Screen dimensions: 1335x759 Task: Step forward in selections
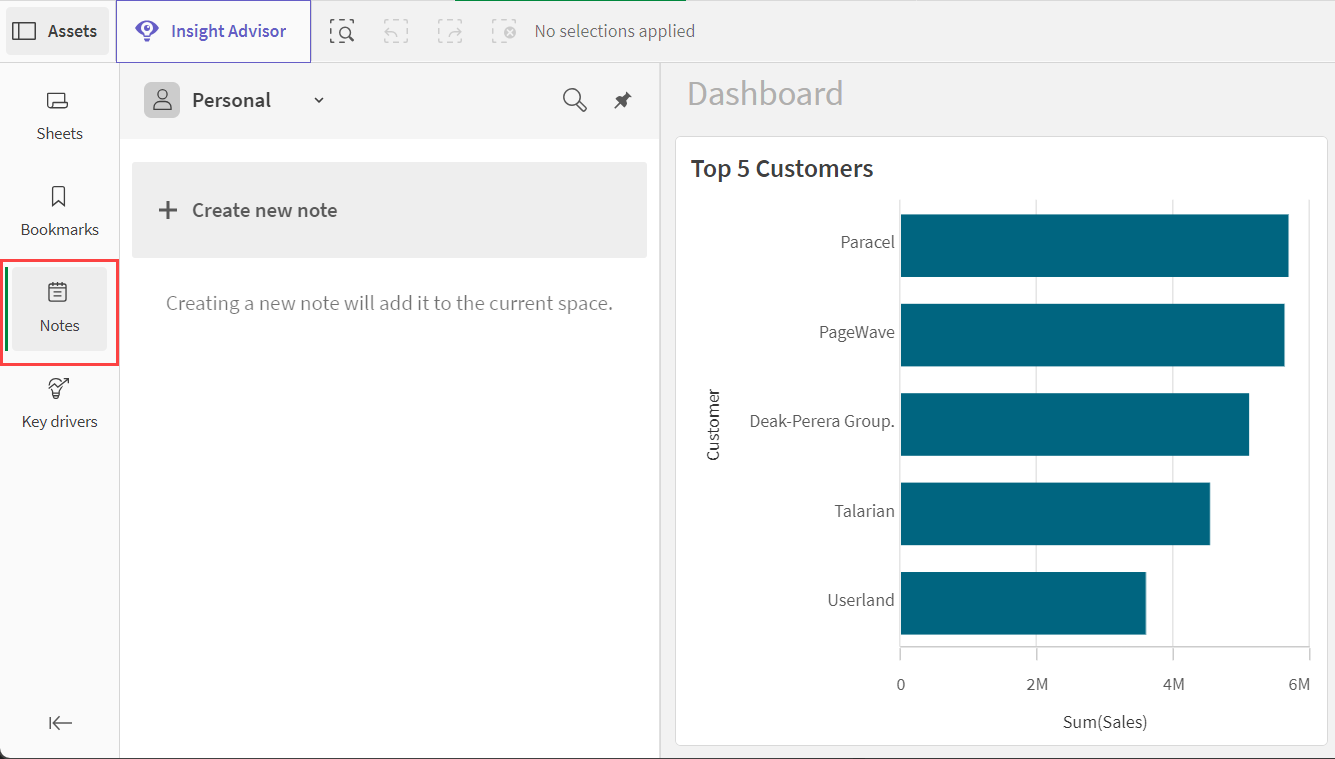coord(450,31)
